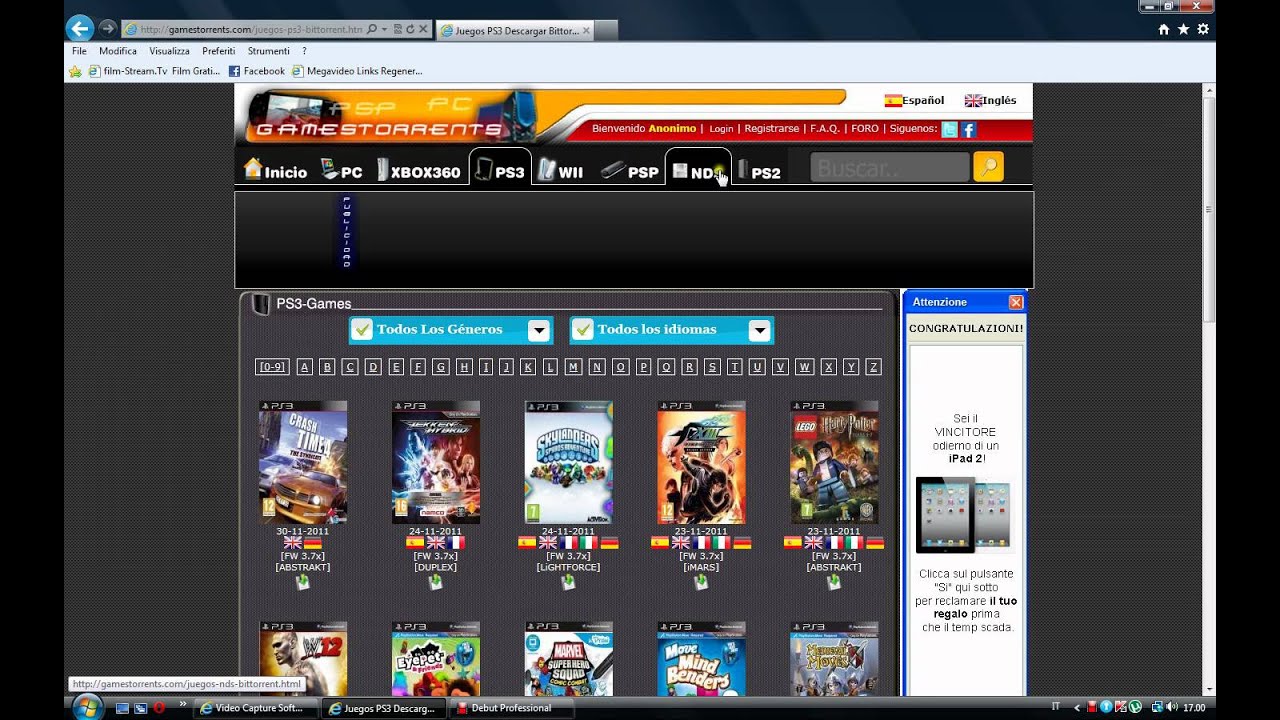Open the Preferiti menu

point(218,51)
